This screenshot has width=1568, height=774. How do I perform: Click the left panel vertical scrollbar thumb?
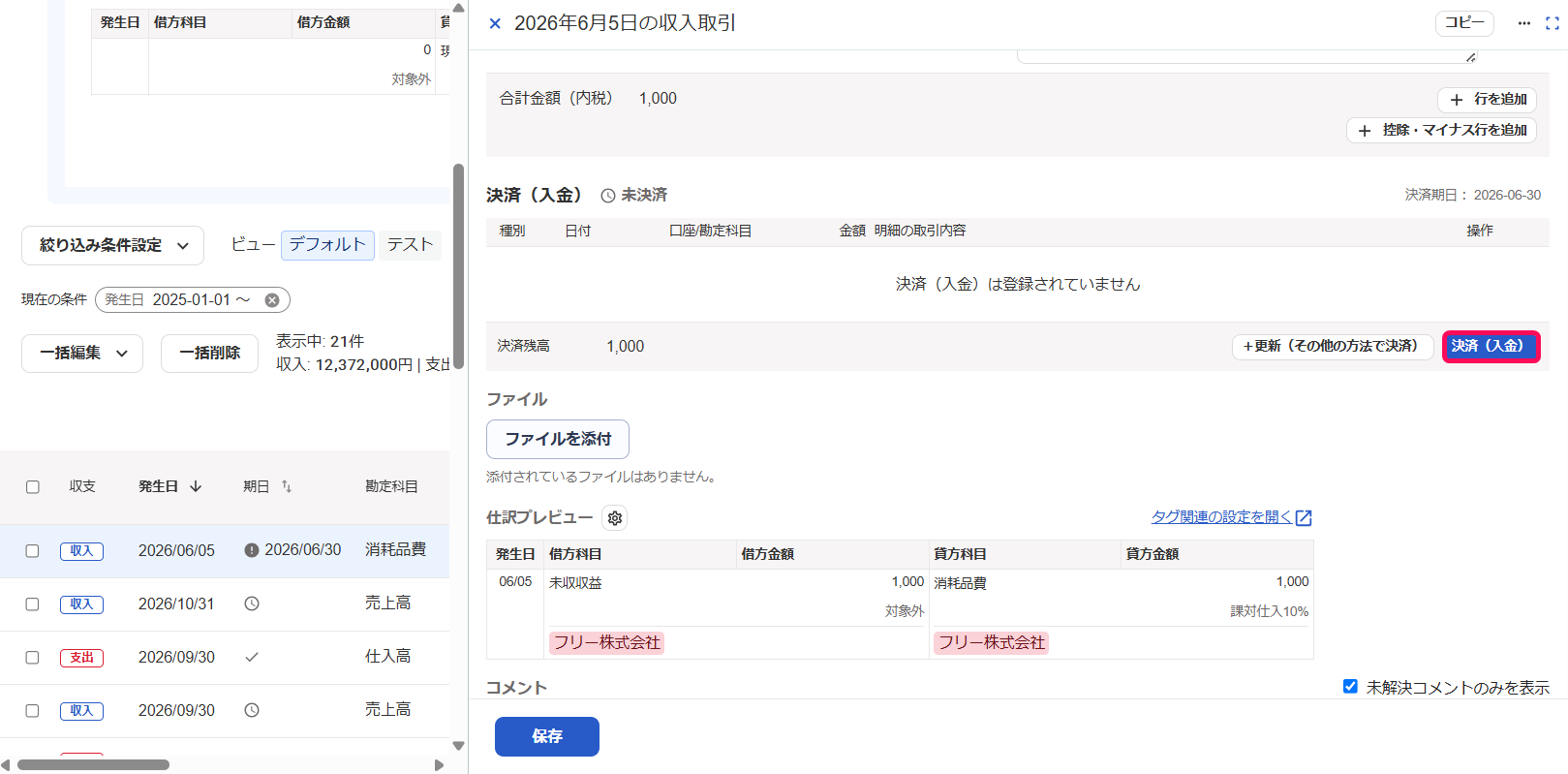pos(458,266)
